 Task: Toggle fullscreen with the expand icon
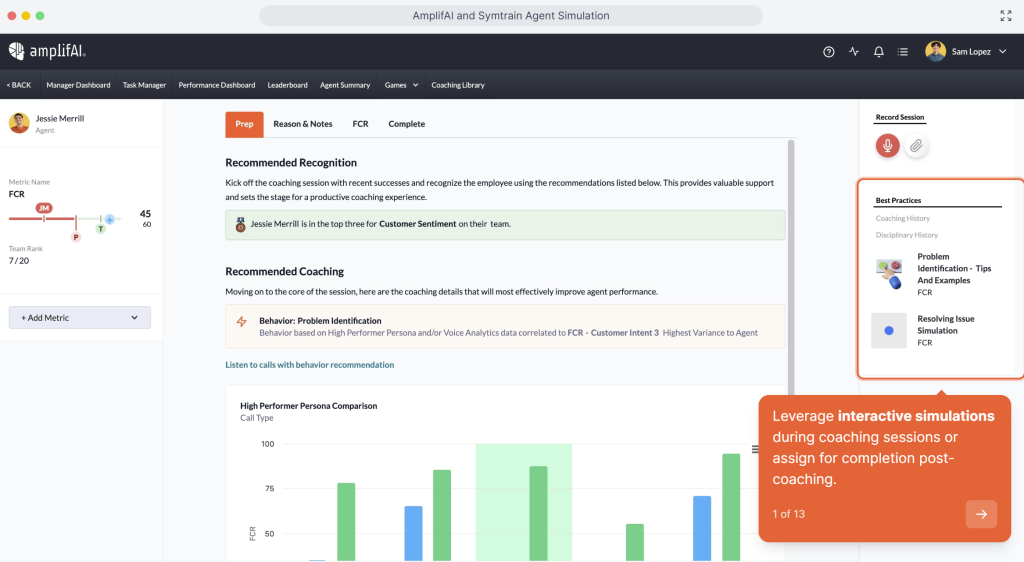tap(1006, 16)
